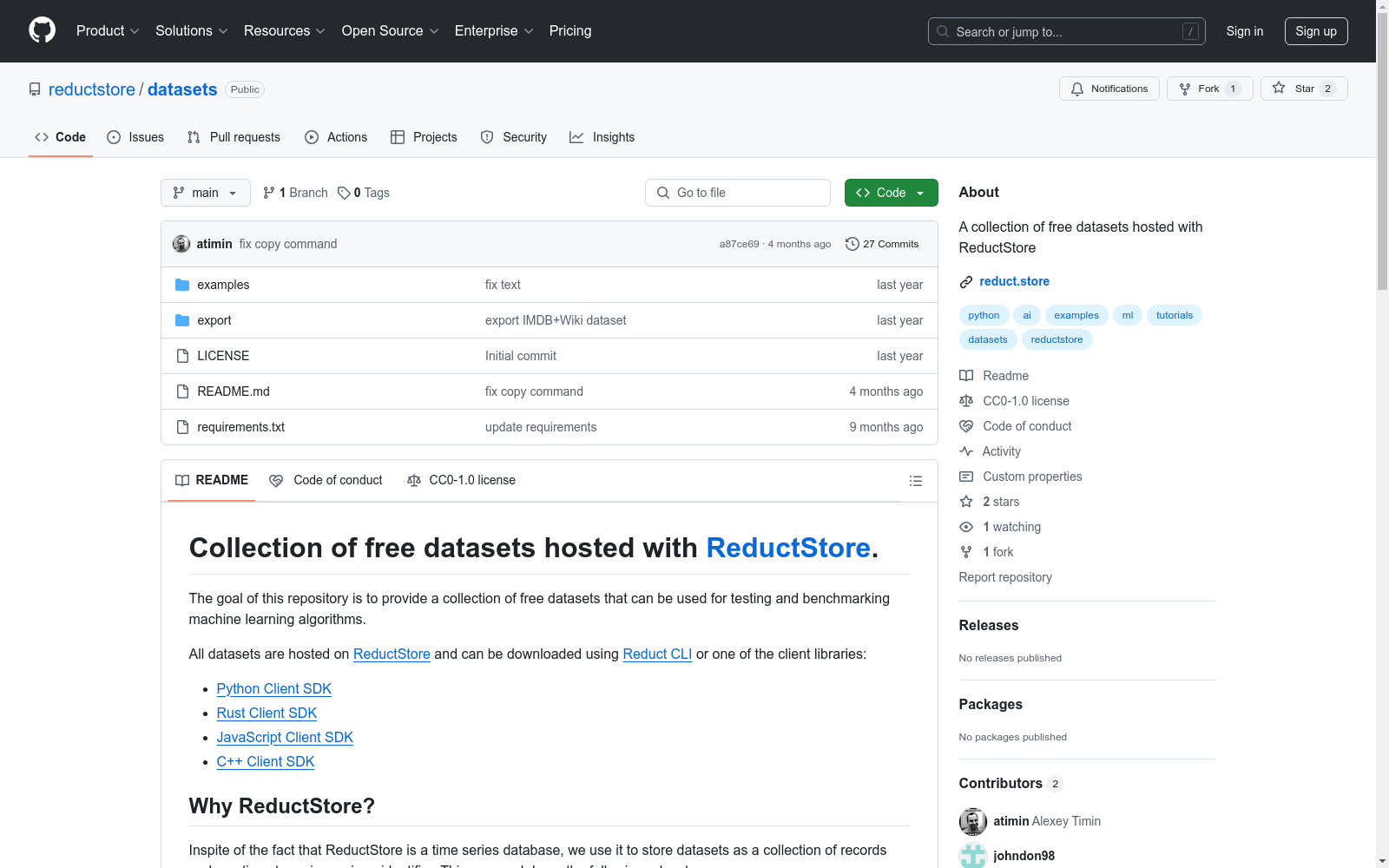1389x868 pixels.
Task: Open the Pricing page
Action: coord(570,30)
